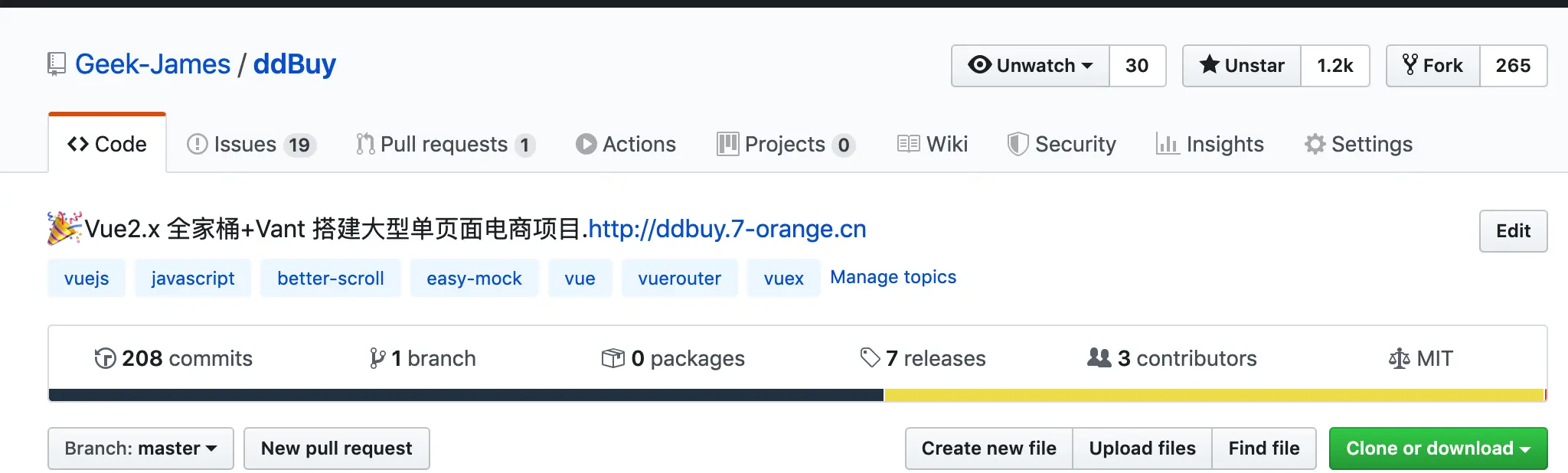
Task: Toggle Unstar for this repository
Action: 1242,66
